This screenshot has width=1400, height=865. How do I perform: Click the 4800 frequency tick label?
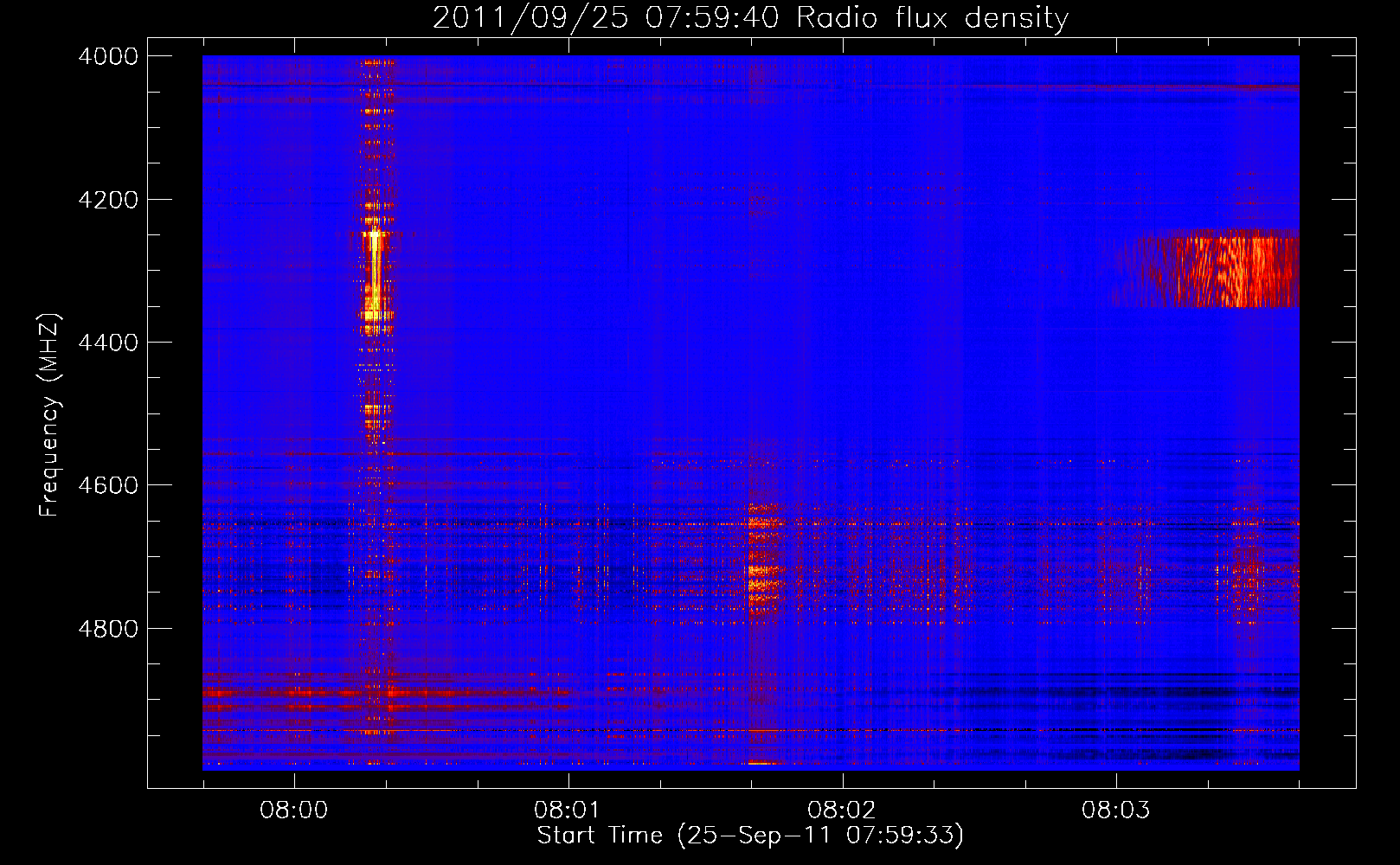pyautogui.click(x=108, y=629)
